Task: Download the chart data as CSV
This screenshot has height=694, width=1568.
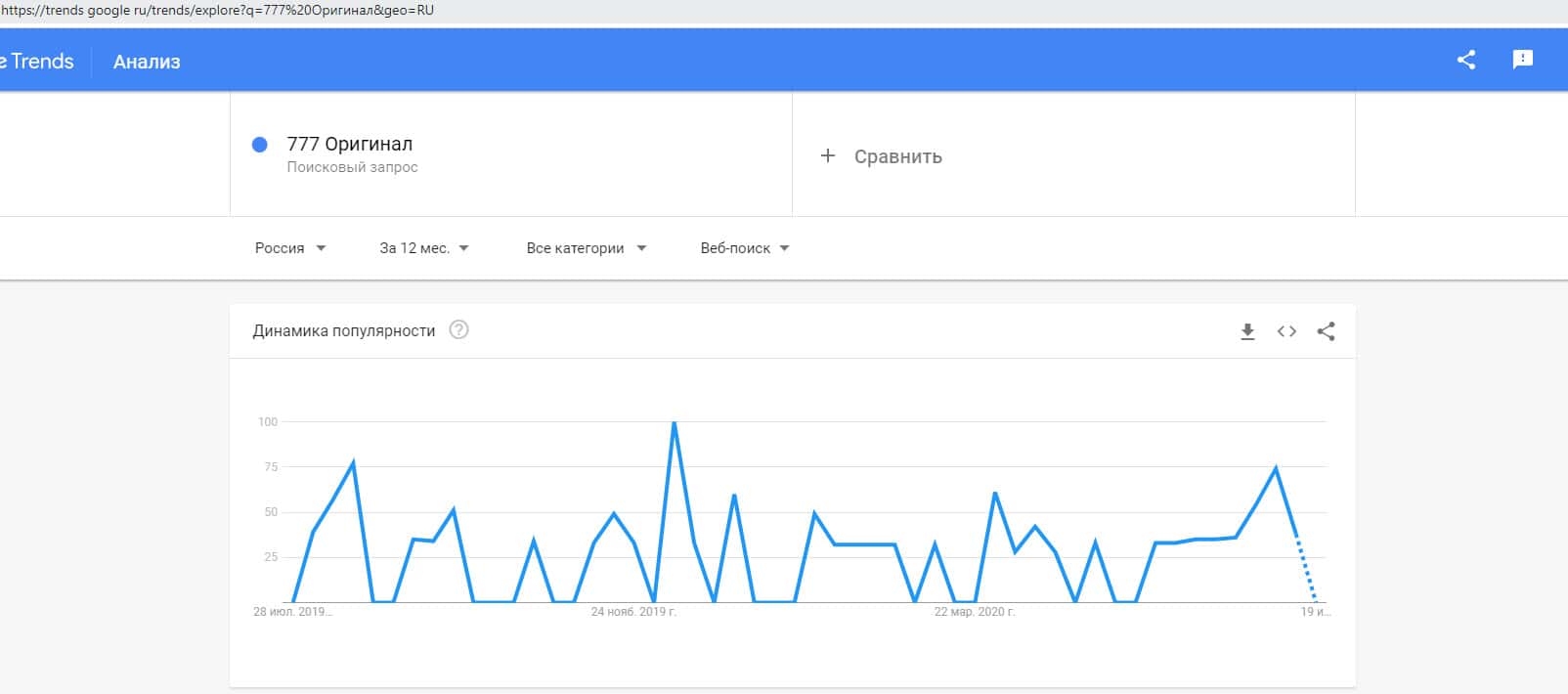Action: pos(1247,331)
